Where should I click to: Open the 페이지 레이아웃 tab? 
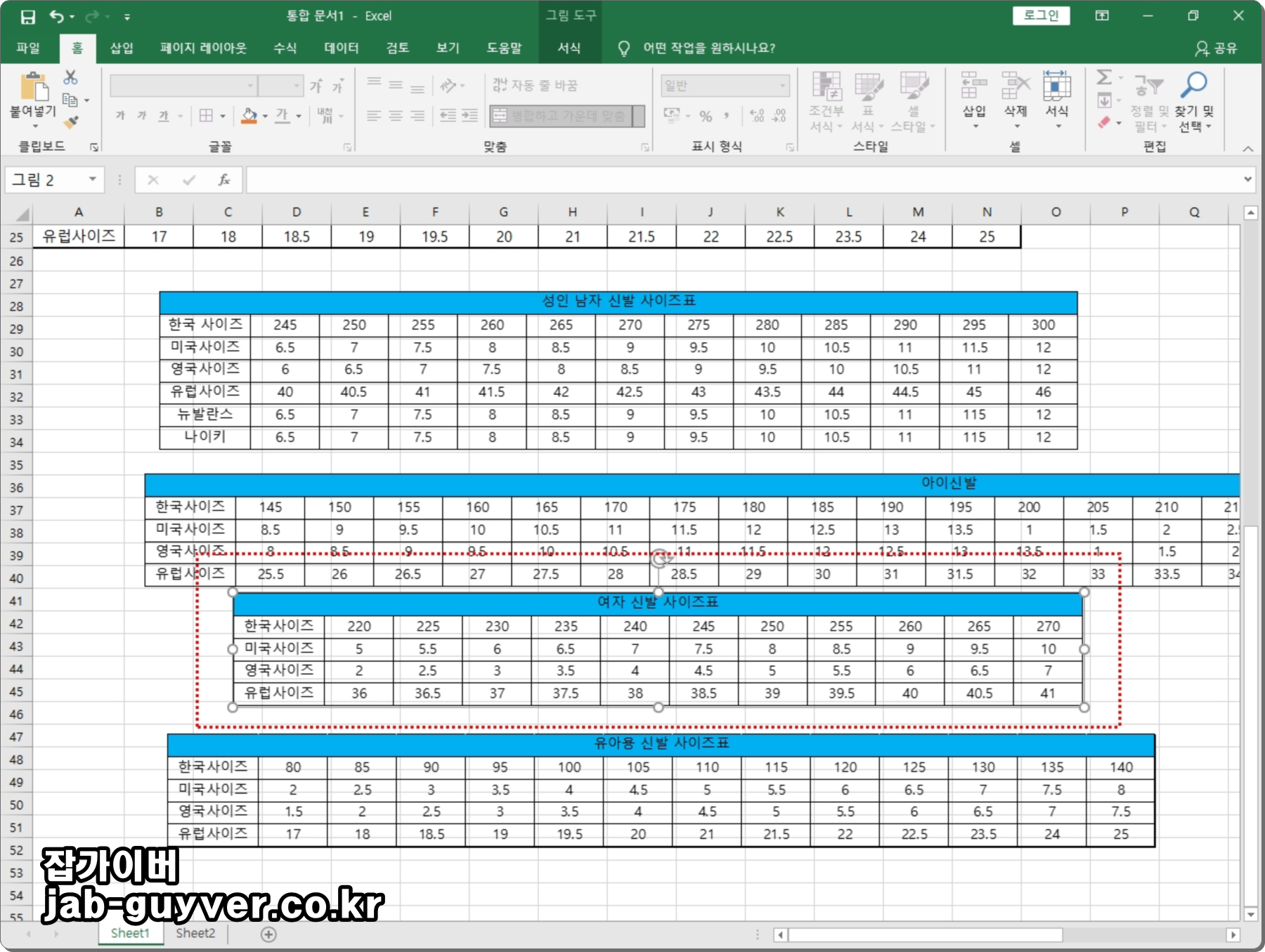pos(203,48)
